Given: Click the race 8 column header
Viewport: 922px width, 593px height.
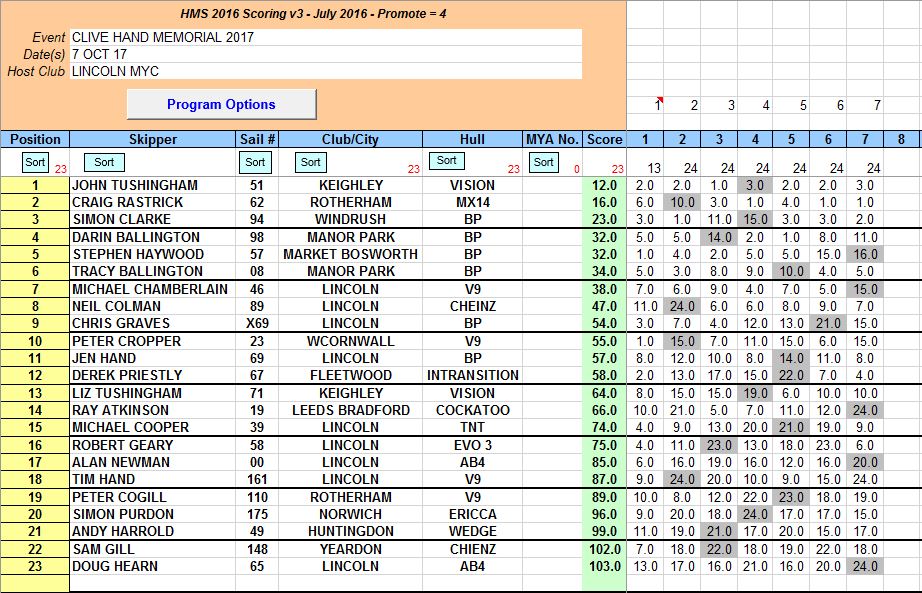Looking at the screenshot, I should pyautogui.click(x=901, y=139).
